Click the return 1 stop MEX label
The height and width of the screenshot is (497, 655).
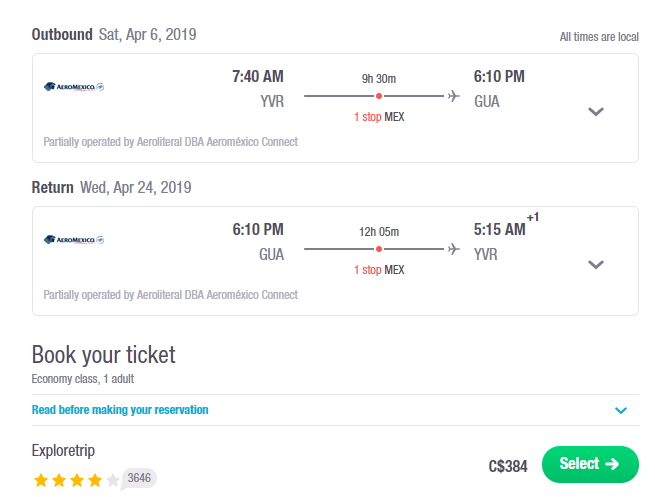coord(379,270)
